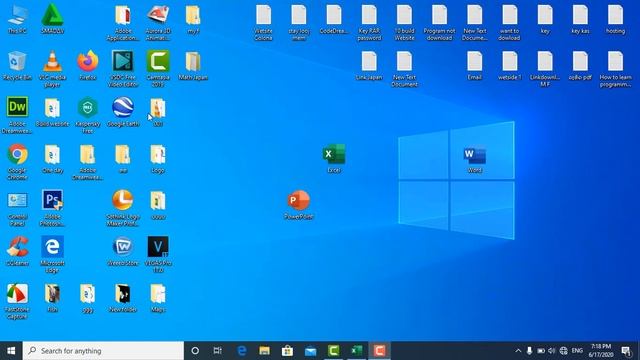Image resolution: width=640 pixels, height=360 pixels.
Task: Open the clock showing 7:18 PM
Action: (x=601, y=351)
